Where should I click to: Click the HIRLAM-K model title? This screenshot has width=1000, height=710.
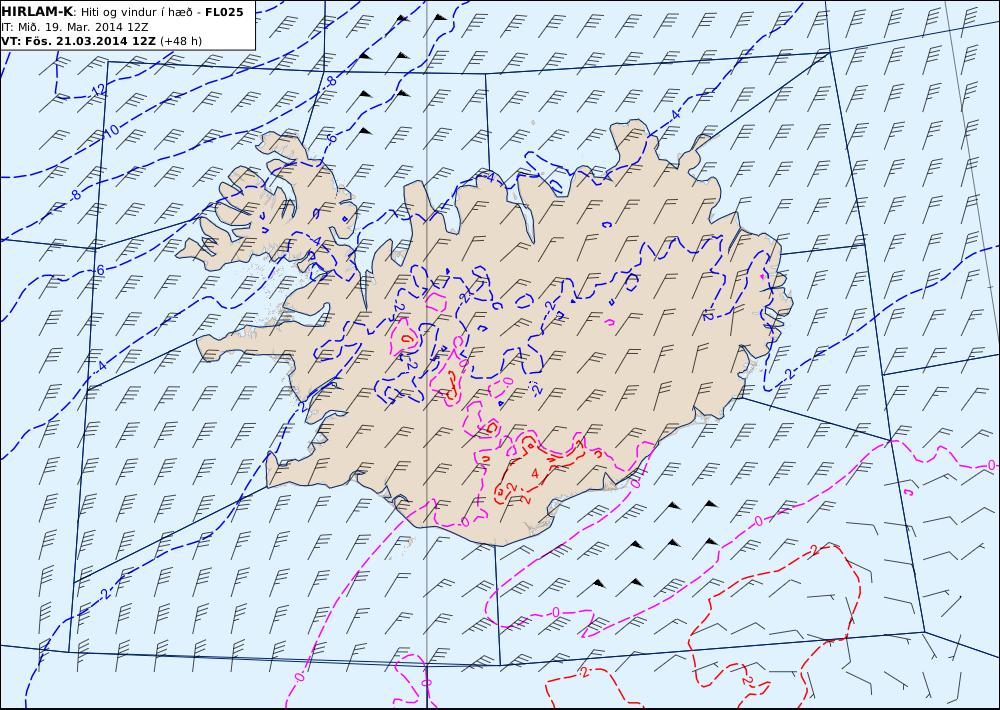(37, 12)
